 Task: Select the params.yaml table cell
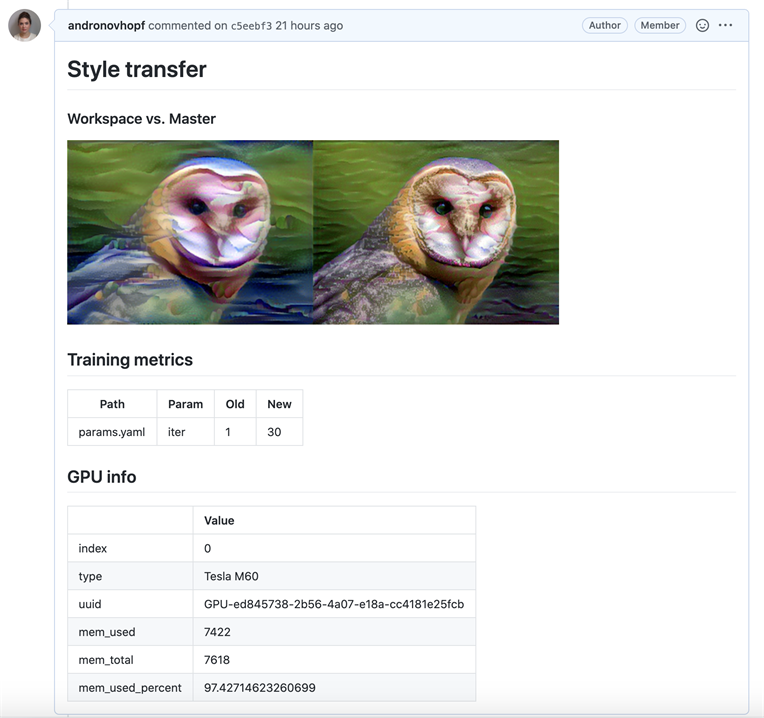112,432
